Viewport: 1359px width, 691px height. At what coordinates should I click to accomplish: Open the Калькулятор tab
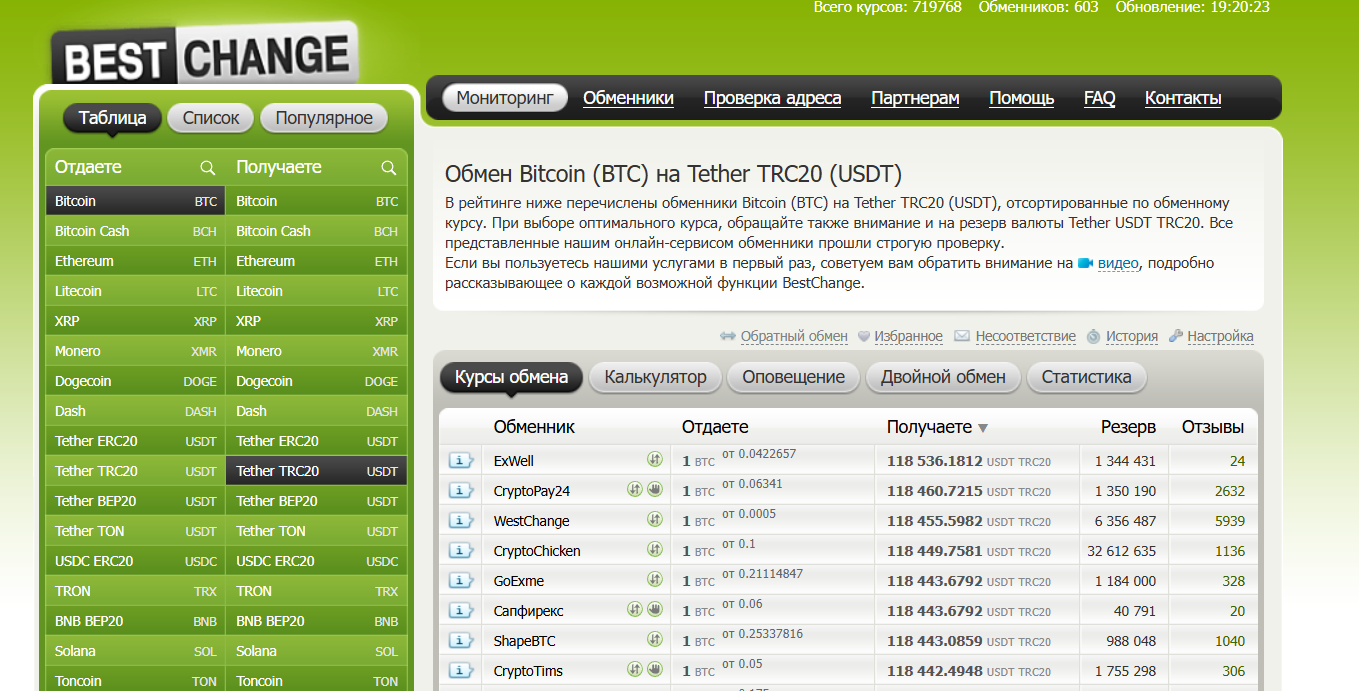click(655, 377)
